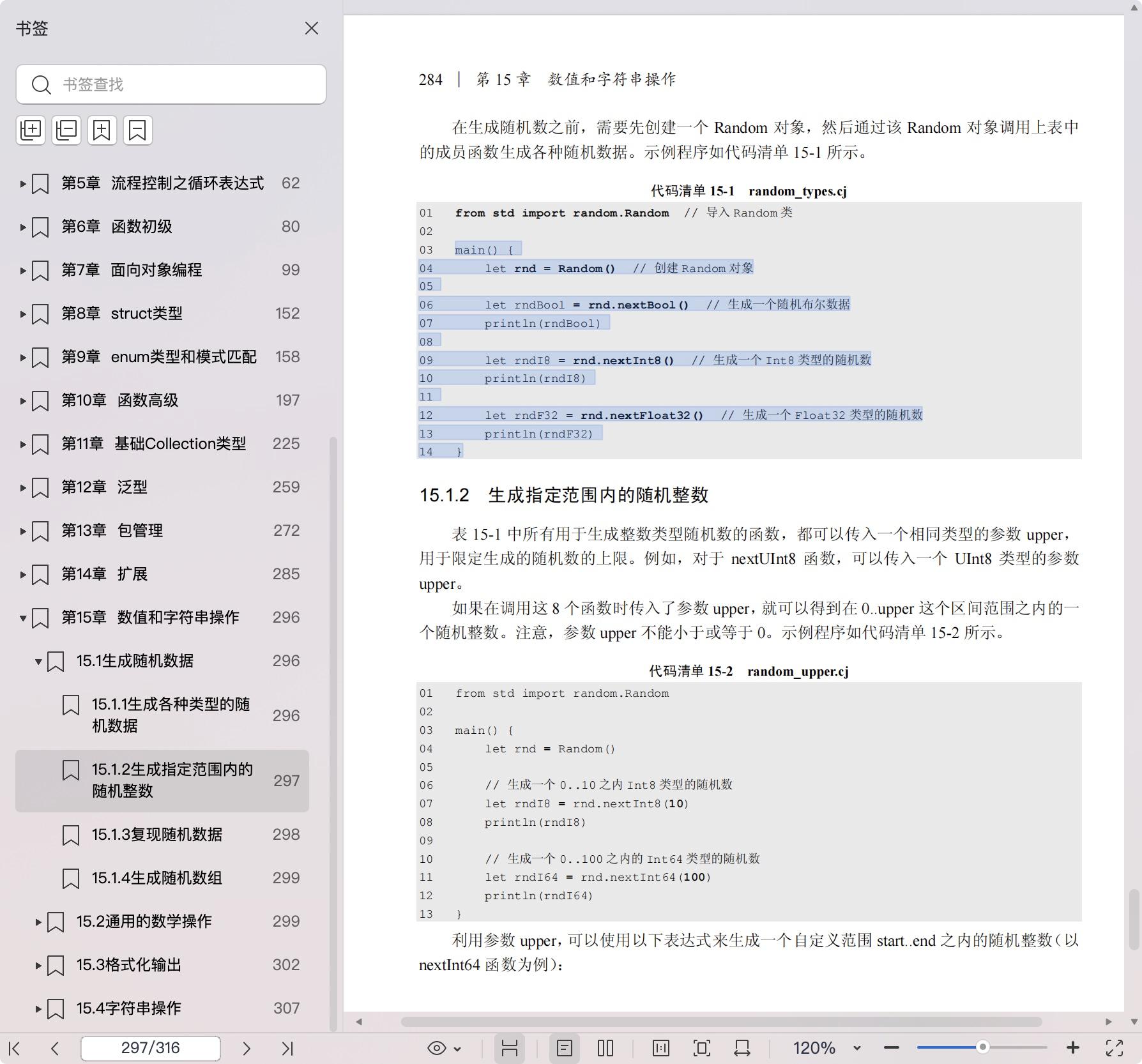Click the document vertical scrollbar thumb

coord(1134,918)
